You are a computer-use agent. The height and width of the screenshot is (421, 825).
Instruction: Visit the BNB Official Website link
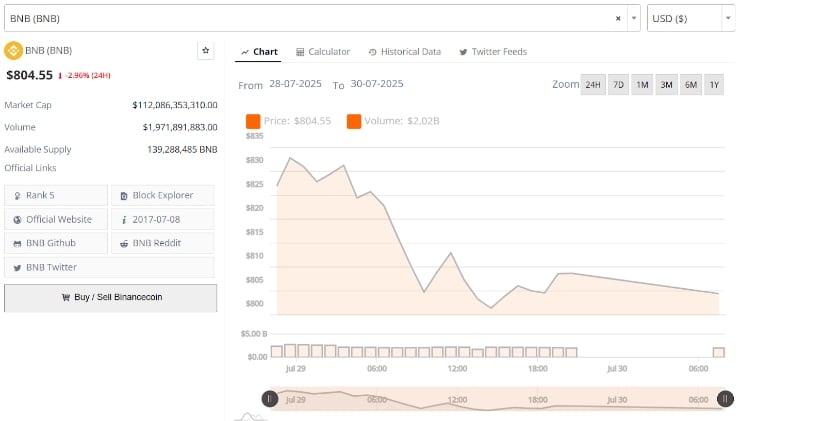click(x=56, y=219)
